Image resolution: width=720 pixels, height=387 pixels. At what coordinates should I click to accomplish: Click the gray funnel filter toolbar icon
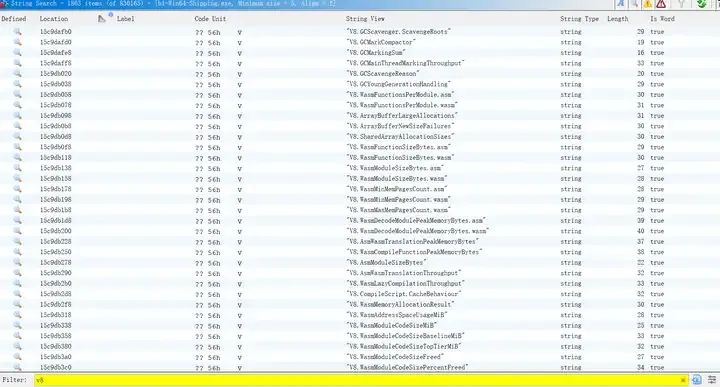(x=681, y=4)
